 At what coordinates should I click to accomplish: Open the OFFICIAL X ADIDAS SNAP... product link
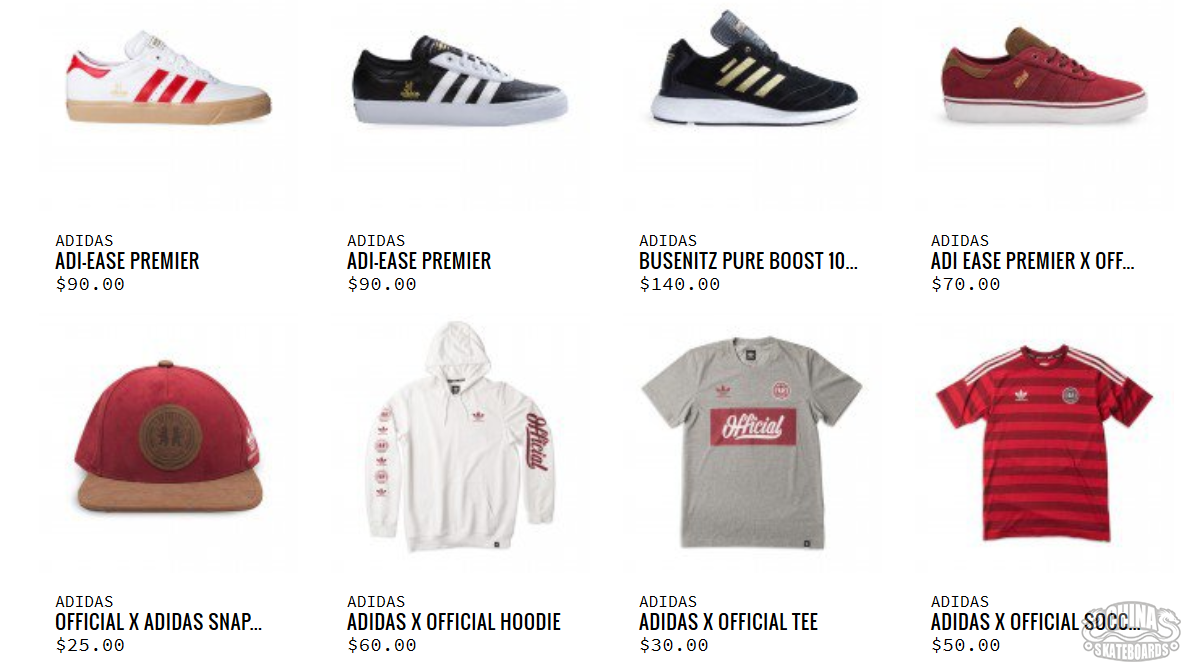pyautogui.click(x=158, y=622)
